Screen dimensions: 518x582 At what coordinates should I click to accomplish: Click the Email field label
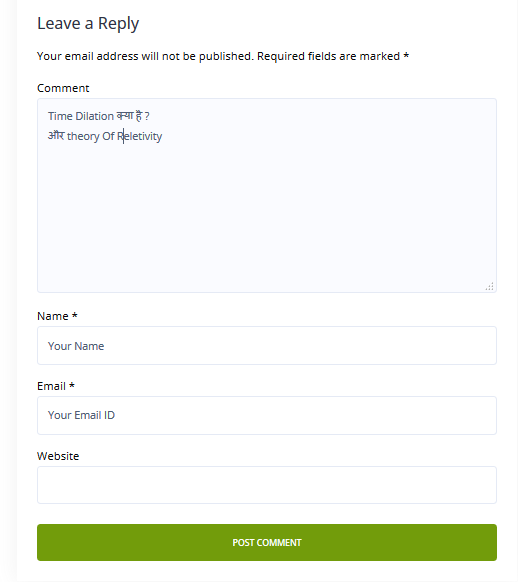coord(51,386)
